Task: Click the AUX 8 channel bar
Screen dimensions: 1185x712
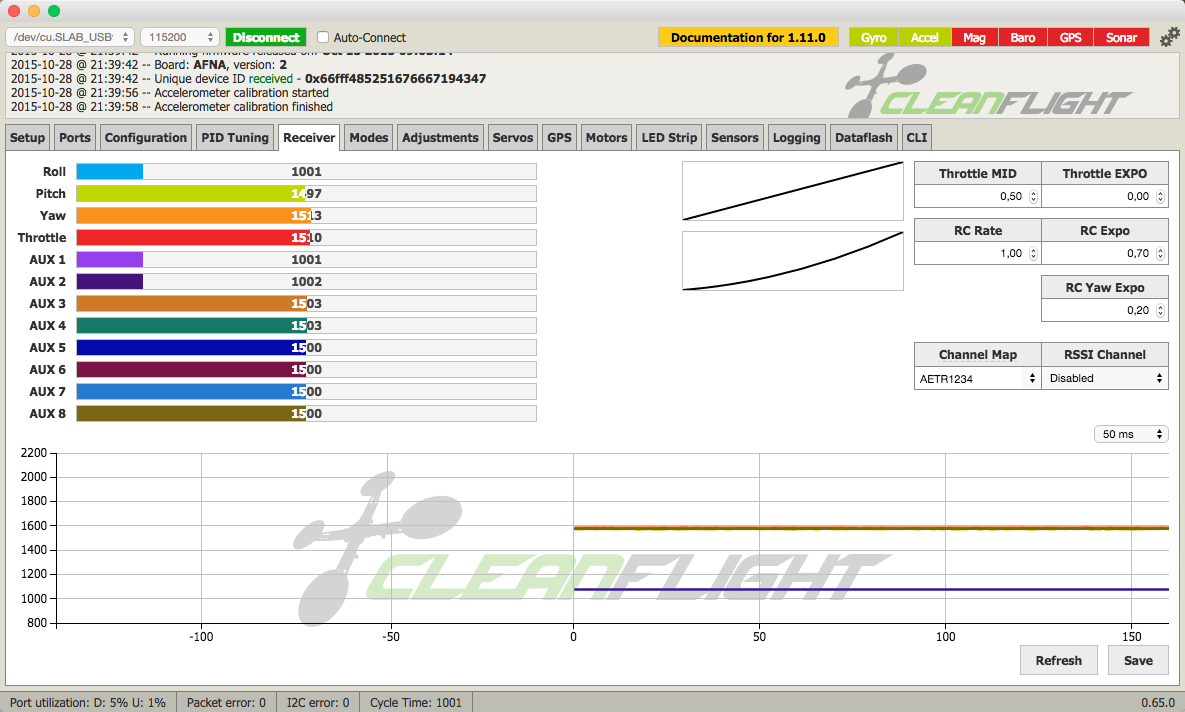Action: [x=306, y=413]
